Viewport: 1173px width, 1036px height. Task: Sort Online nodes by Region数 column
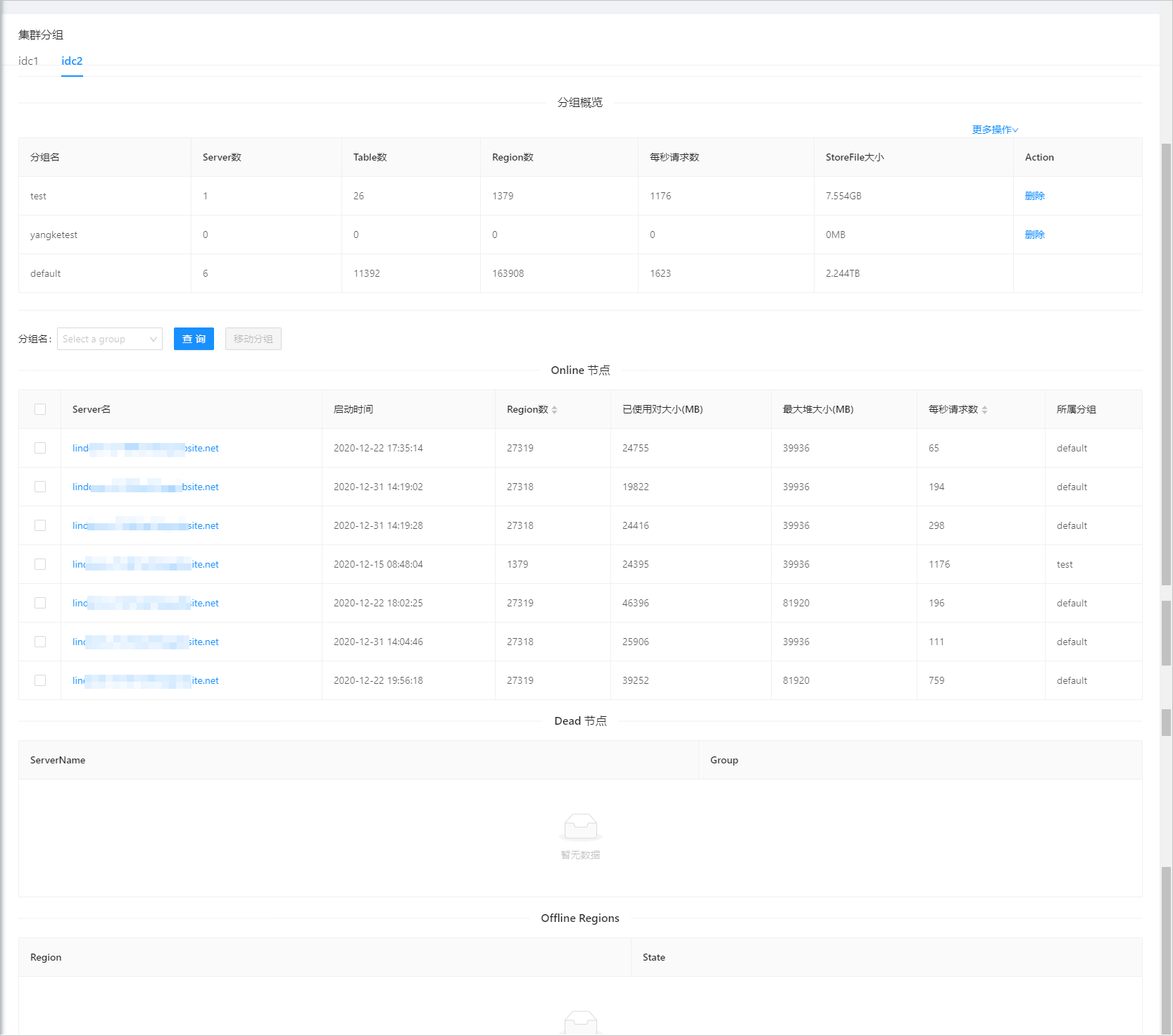tap(554, 409)
